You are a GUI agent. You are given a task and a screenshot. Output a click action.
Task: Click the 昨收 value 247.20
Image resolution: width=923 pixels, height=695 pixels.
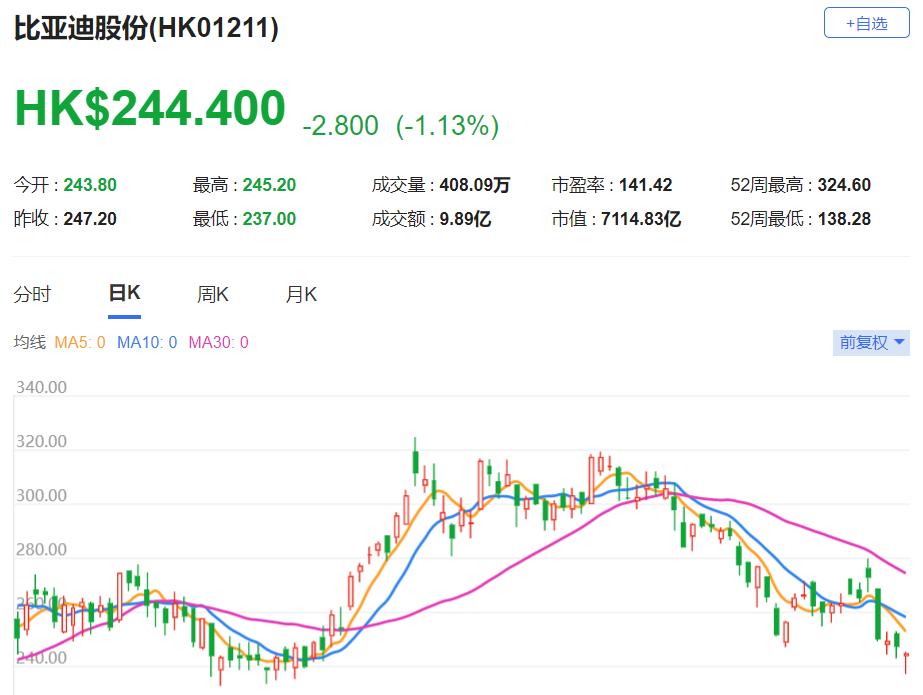point(90,219)
